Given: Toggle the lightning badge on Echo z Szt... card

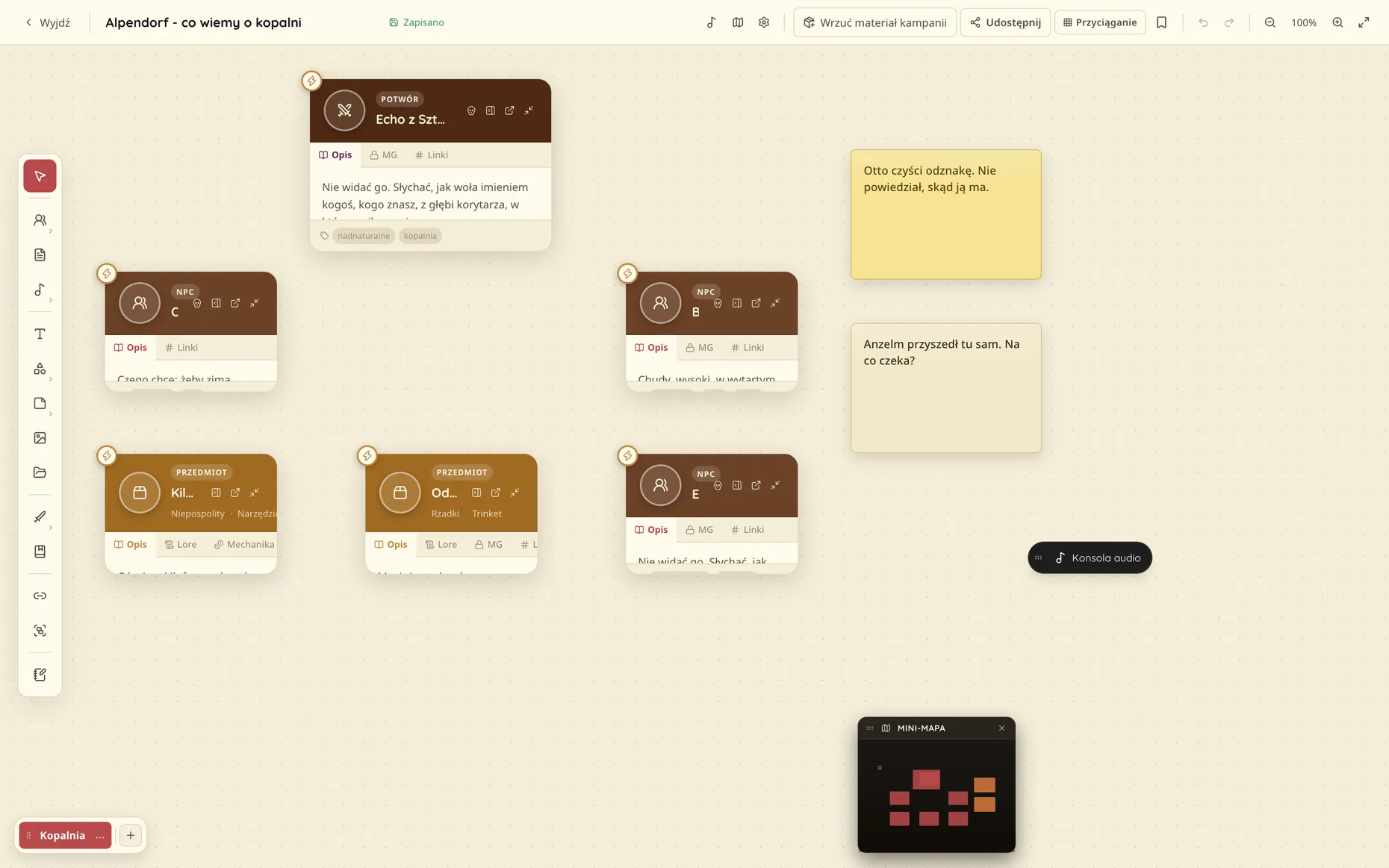Looking at the screenshot, I should click(x=311, y=81).
